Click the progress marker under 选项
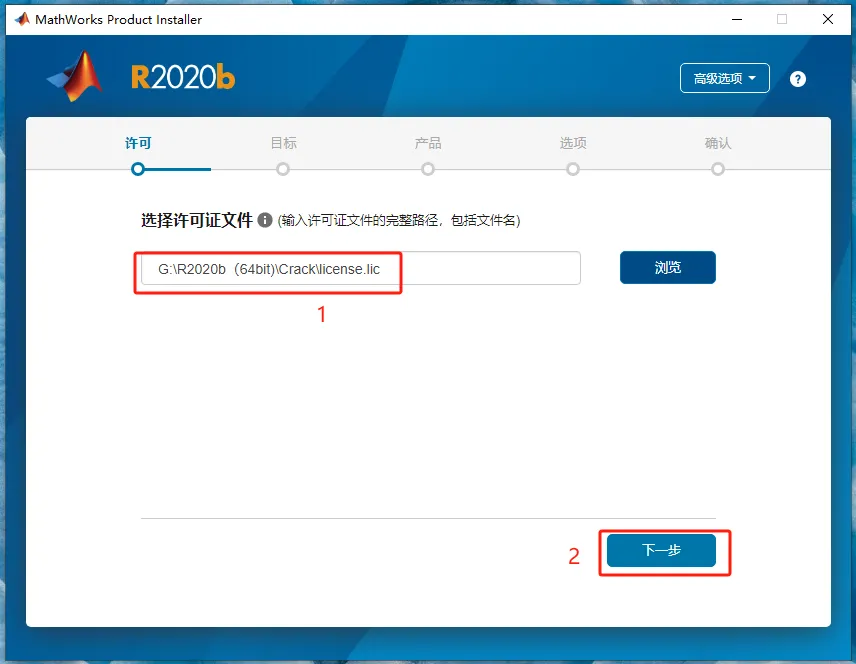The image size is (856, 664). [573, 169]
